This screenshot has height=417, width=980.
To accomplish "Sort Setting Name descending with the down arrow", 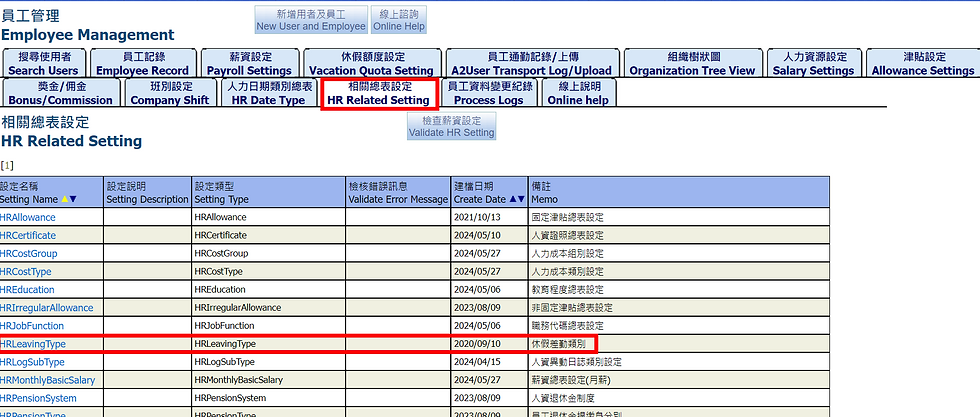I will (x=73, y=199).
